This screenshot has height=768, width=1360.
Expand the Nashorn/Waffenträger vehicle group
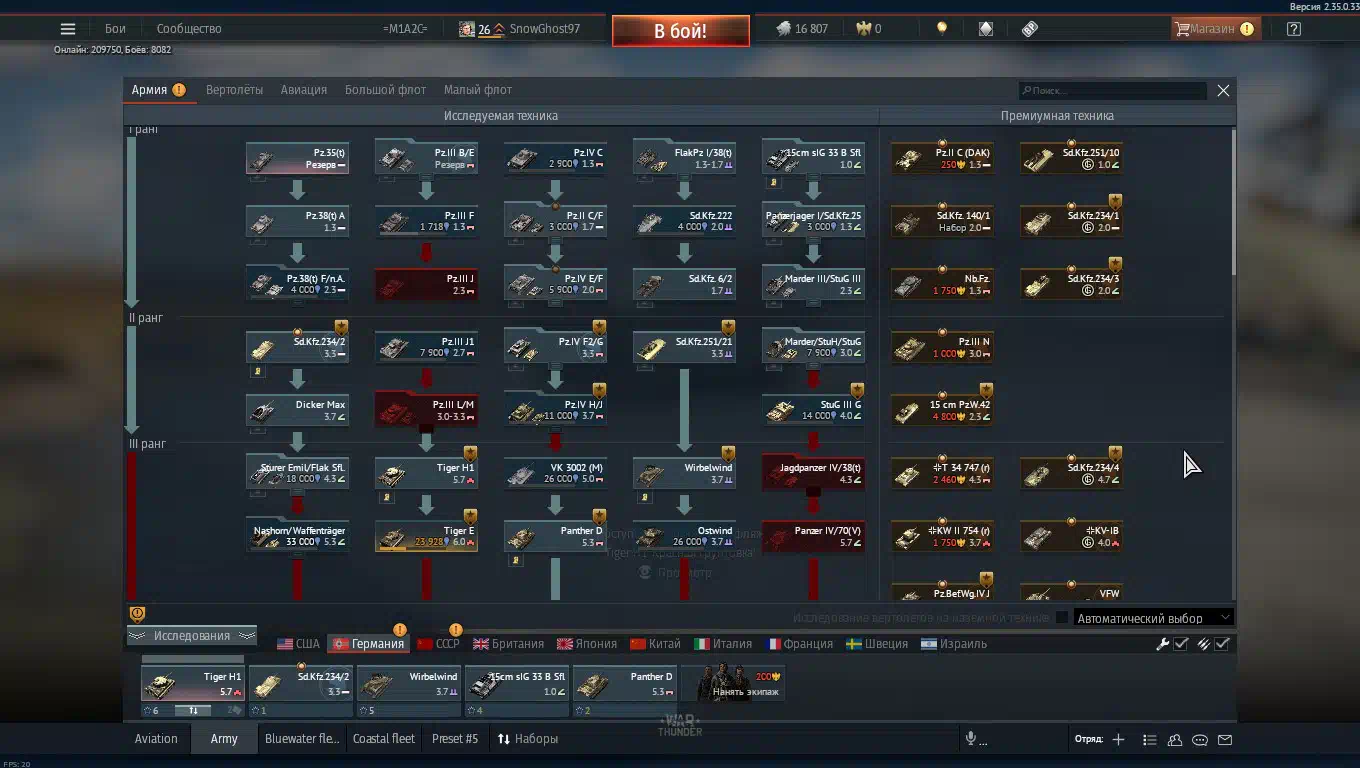(297, 537)
